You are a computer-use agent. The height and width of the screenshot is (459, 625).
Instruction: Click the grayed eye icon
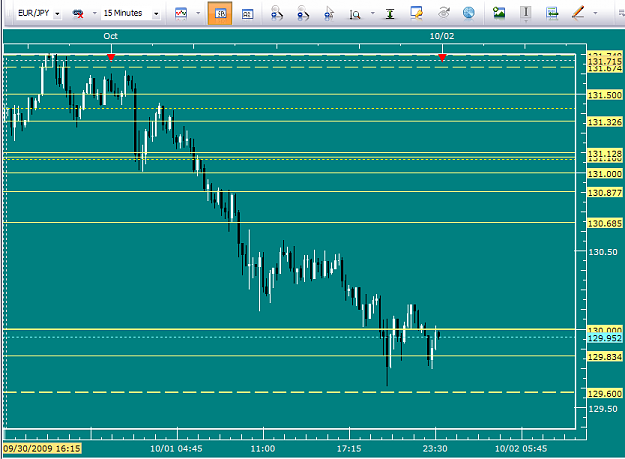pos(444,13)
